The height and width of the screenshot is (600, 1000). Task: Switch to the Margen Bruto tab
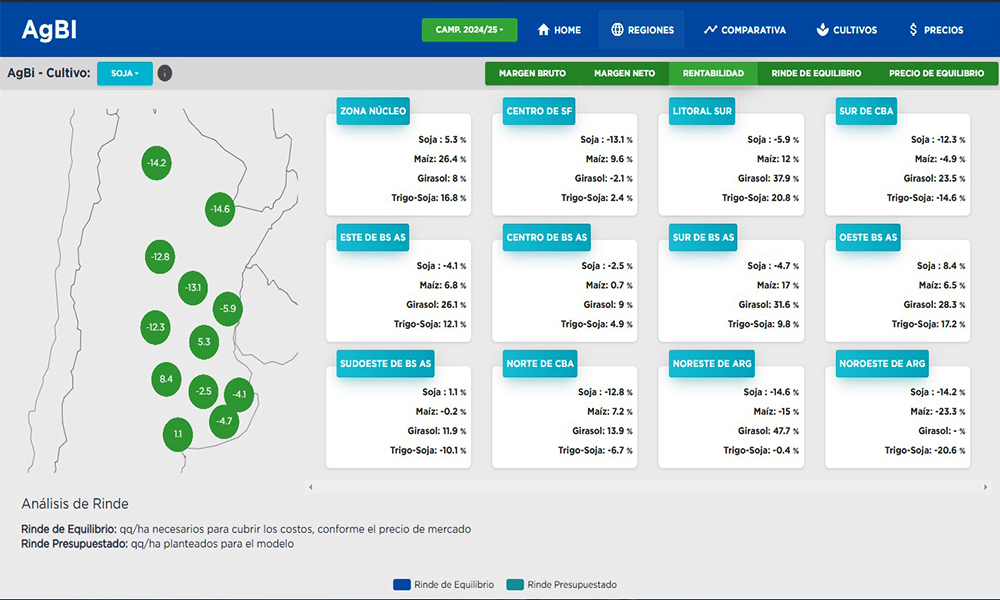(x=532, y=73)
